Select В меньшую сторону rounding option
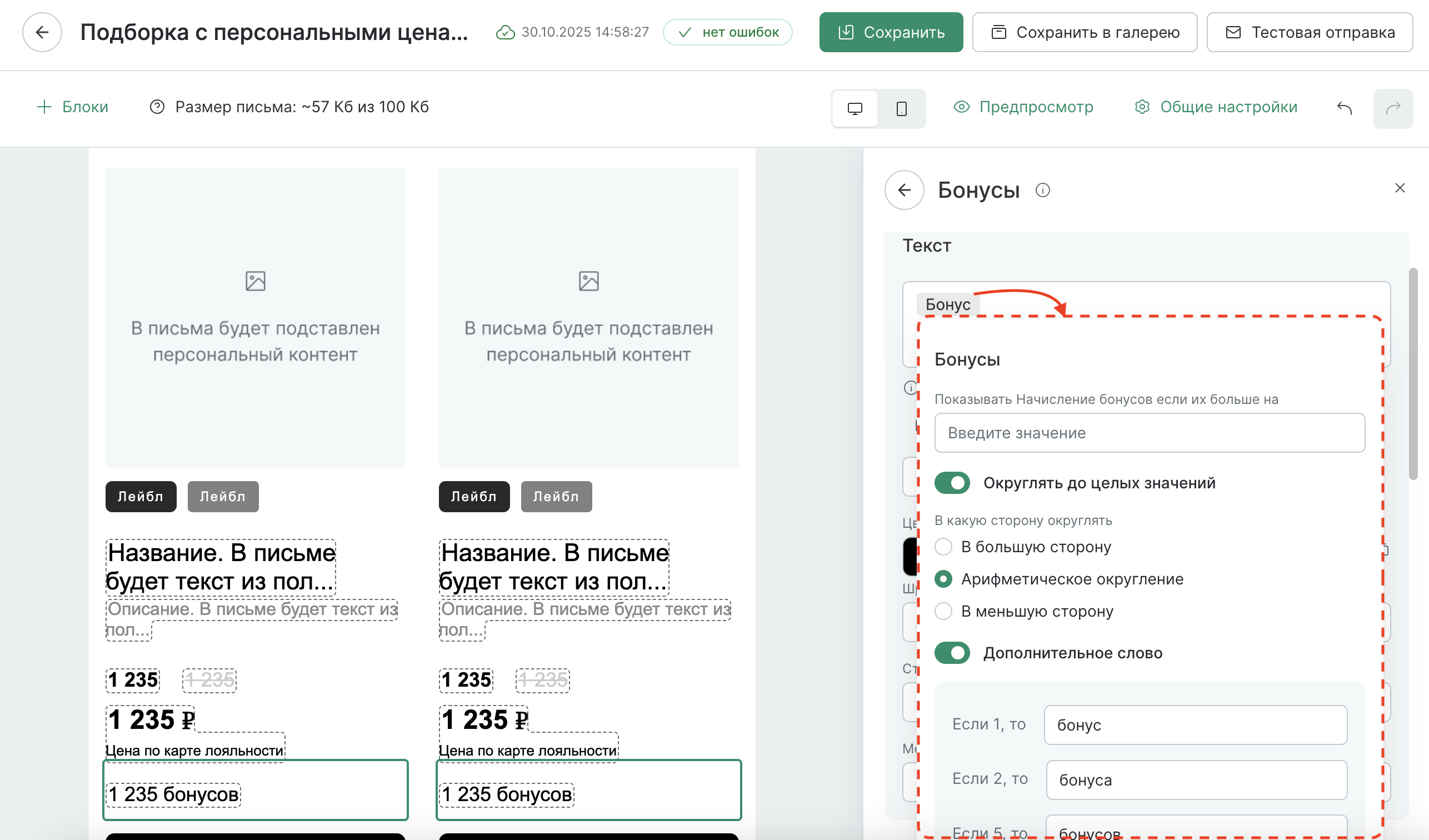 pos(943,612)
